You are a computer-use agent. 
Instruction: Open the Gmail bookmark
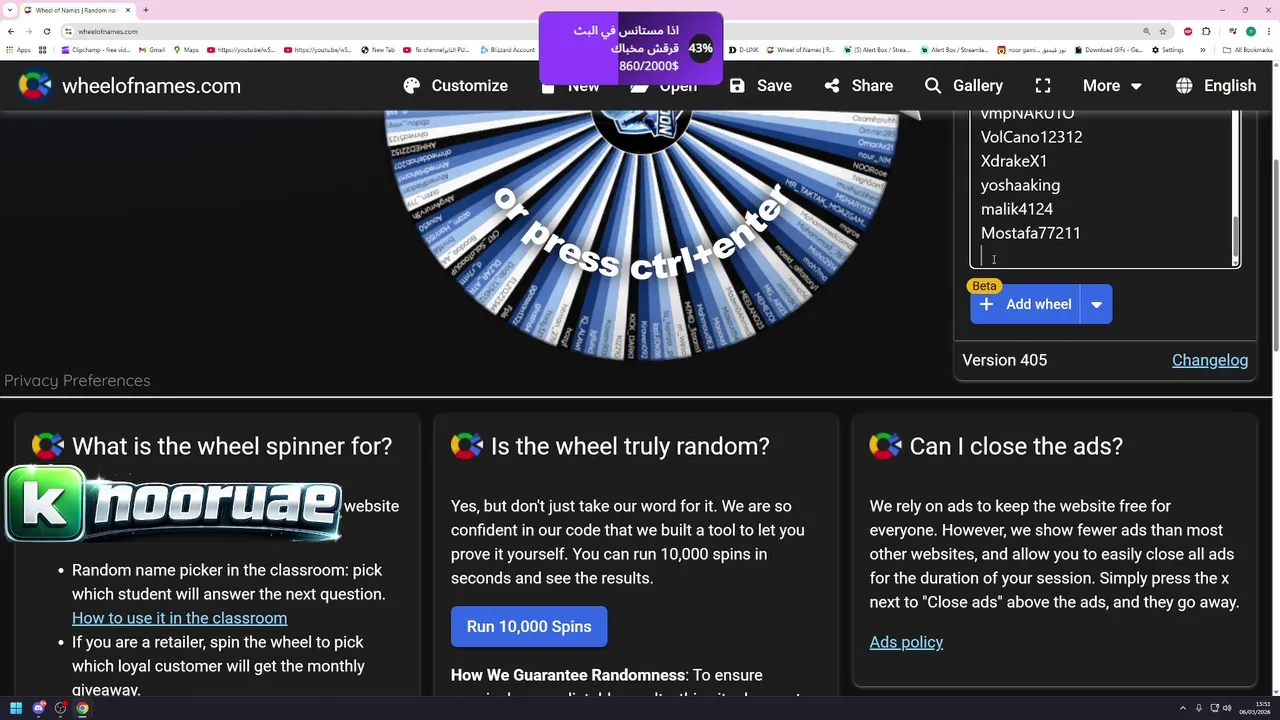[152, 50]
